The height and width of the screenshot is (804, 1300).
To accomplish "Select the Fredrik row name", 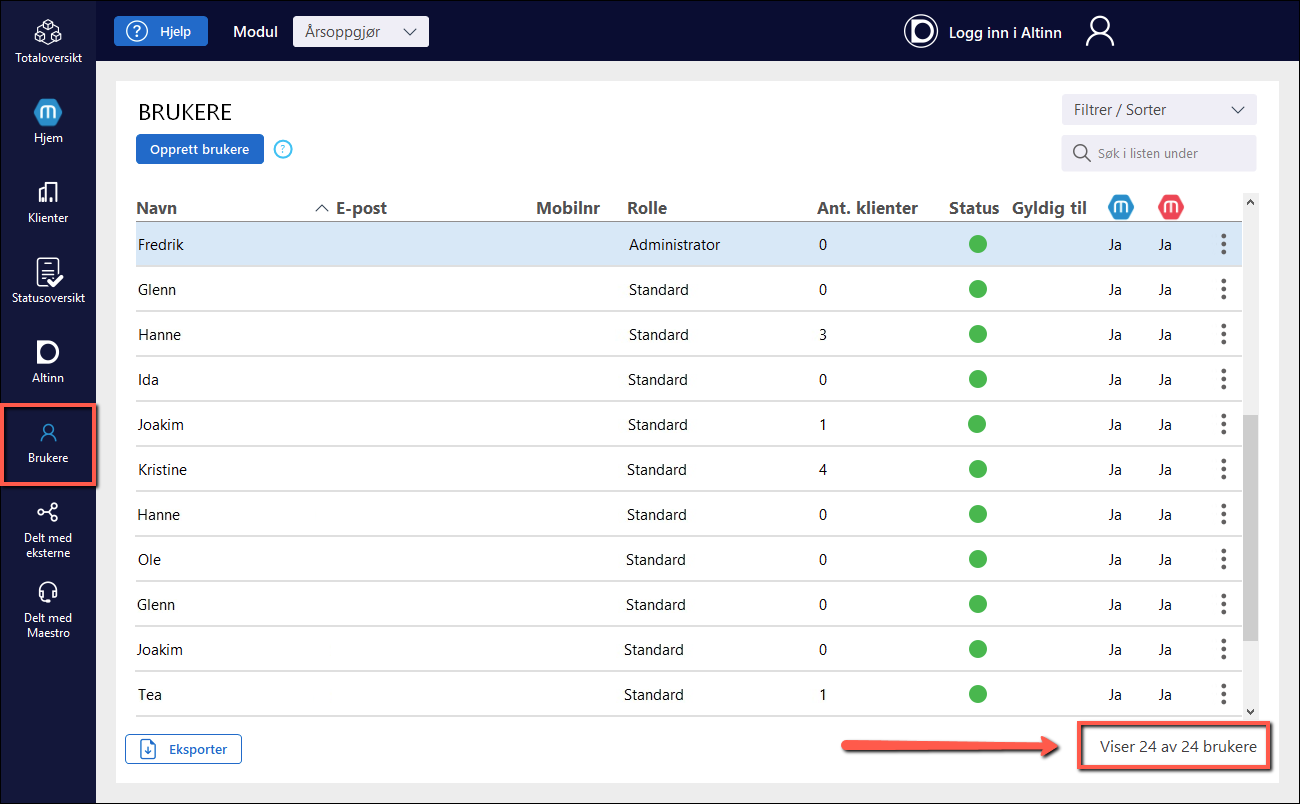I will (161, 245).
